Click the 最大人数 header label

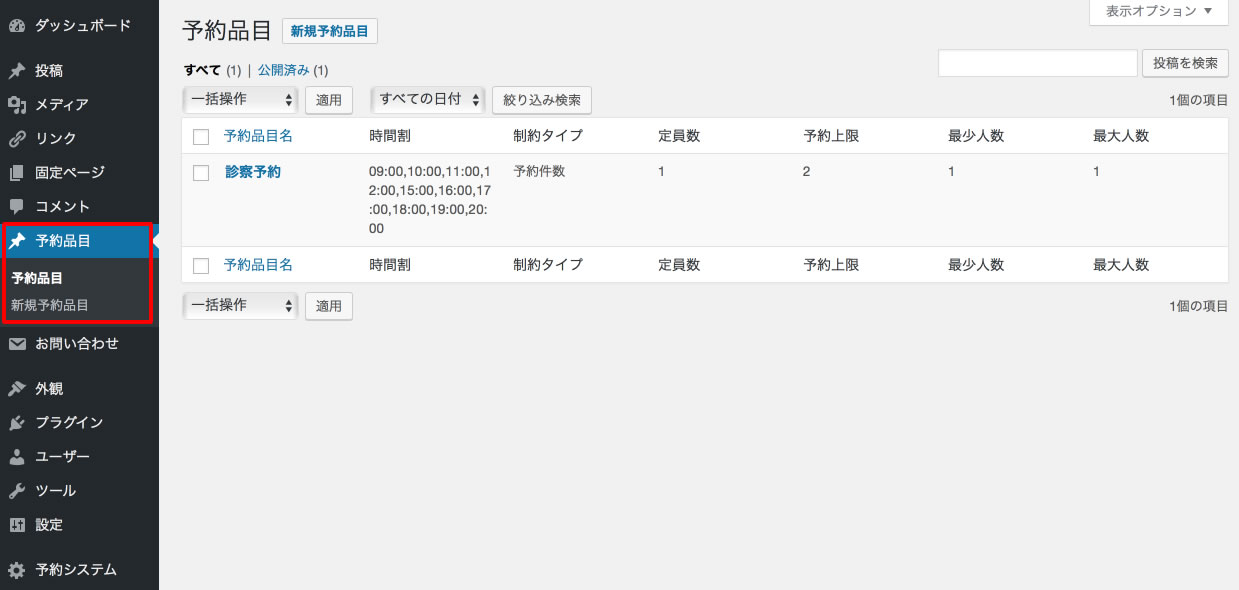[x=1121, y=136]
